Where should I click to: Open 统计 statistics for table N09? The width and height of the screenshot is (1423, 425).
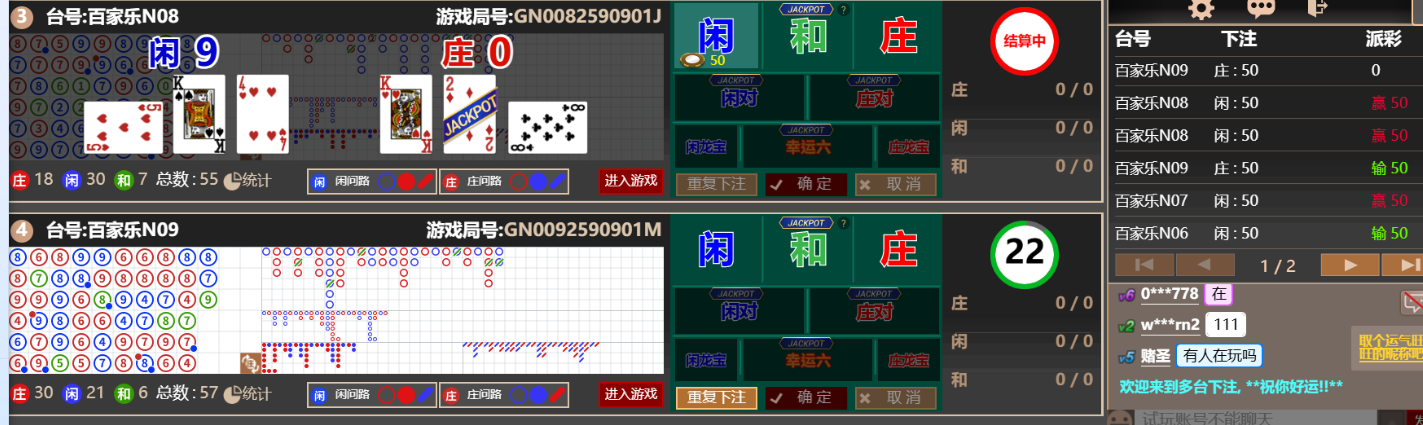247,394
